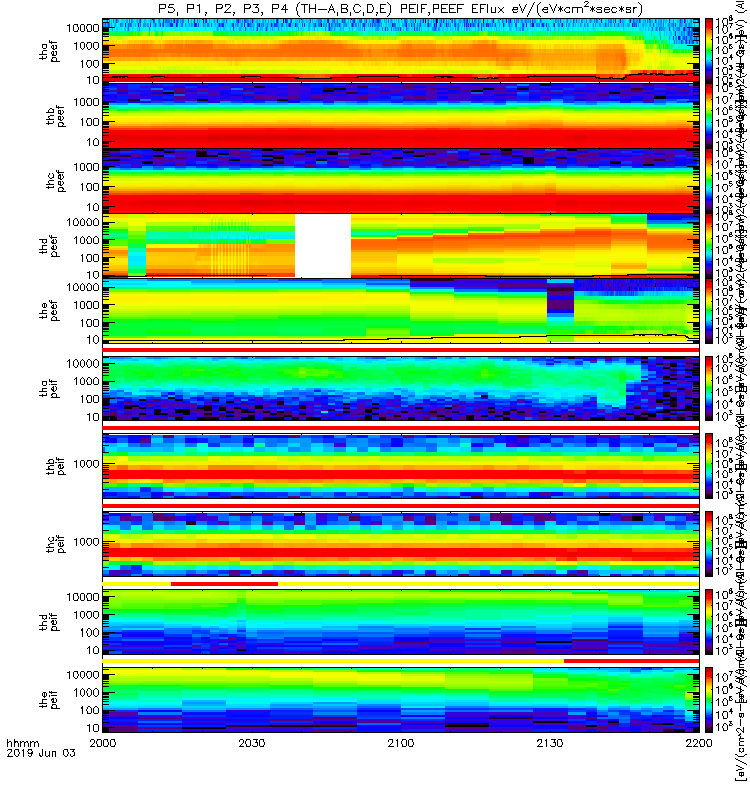Pick the color bar beside thc peif panel

pos(709,544)
